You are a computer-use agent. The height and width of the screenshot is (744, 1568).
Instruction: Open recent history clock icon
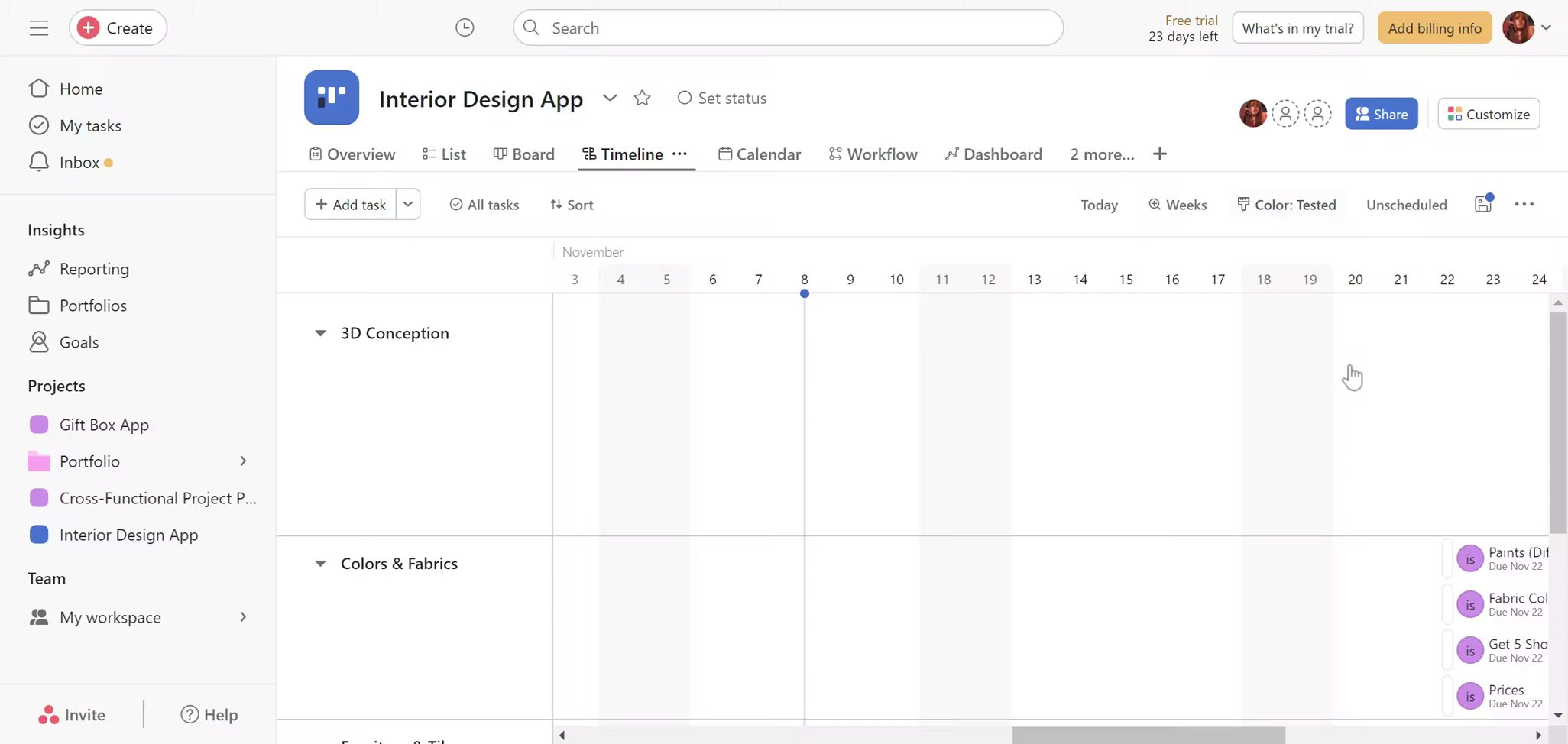(x=465, y=28)
